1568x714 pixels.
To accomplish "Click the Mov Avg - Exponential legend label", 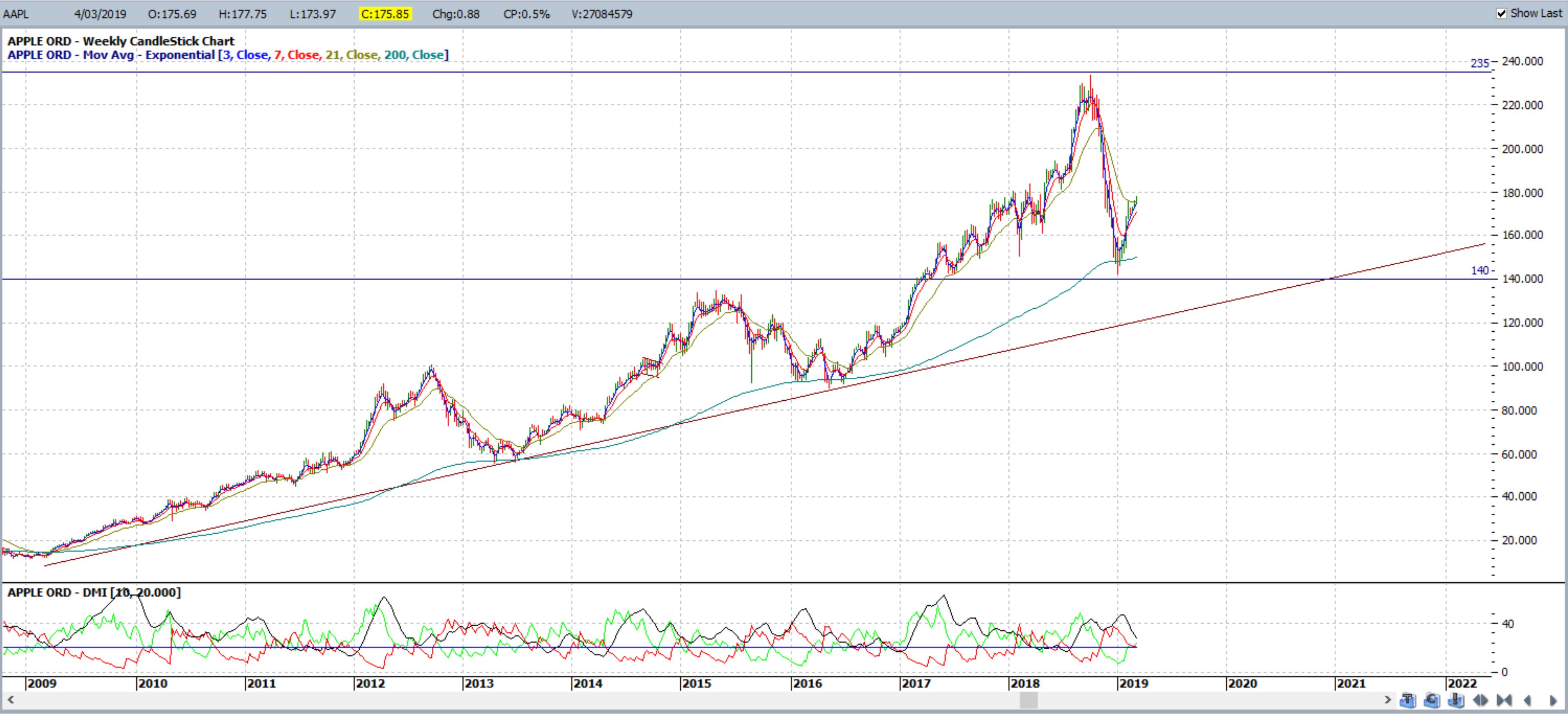I will point(149,55).
